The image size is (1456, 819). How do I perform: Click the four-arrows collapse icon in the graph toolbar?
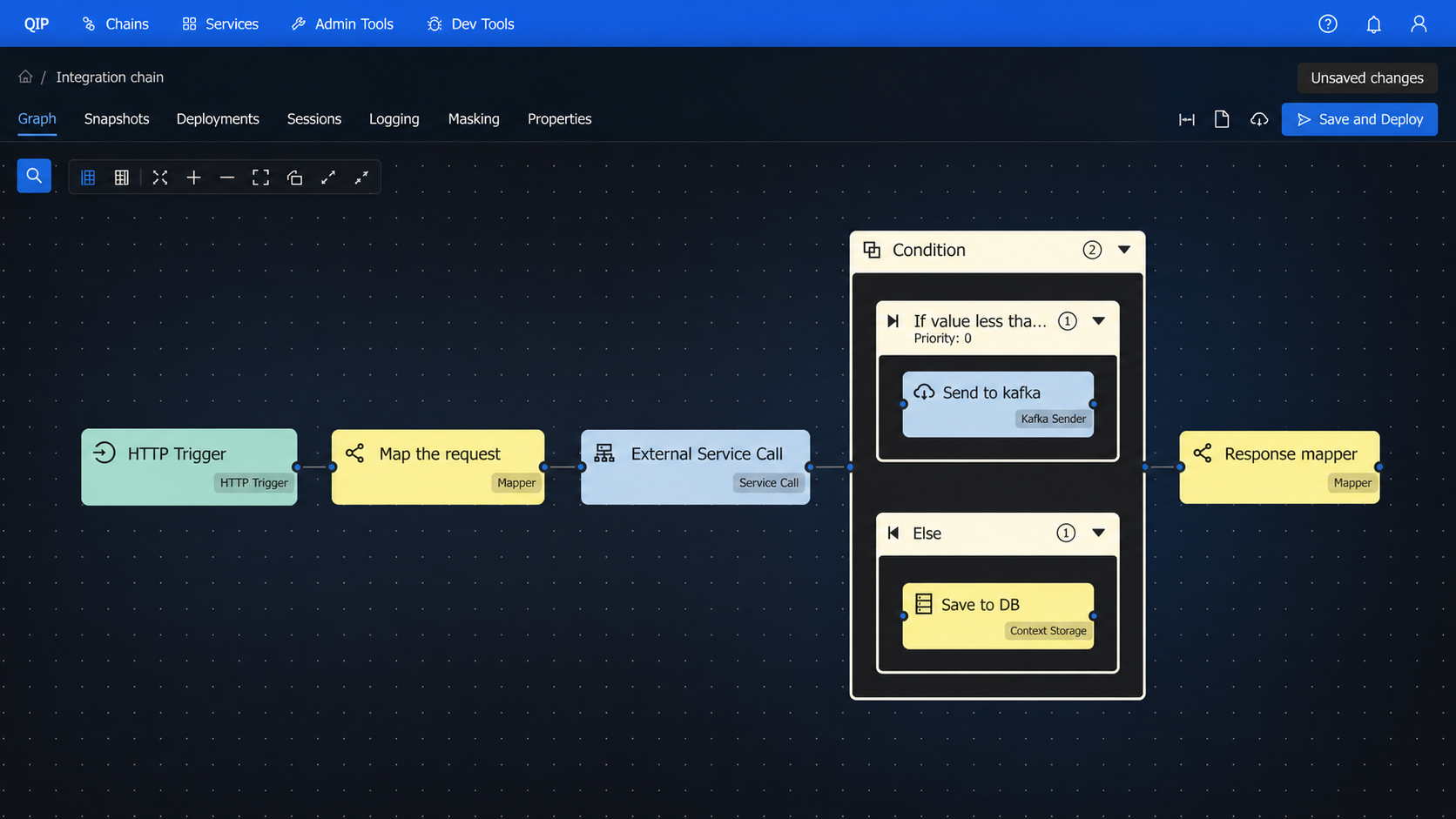[160, 178]
